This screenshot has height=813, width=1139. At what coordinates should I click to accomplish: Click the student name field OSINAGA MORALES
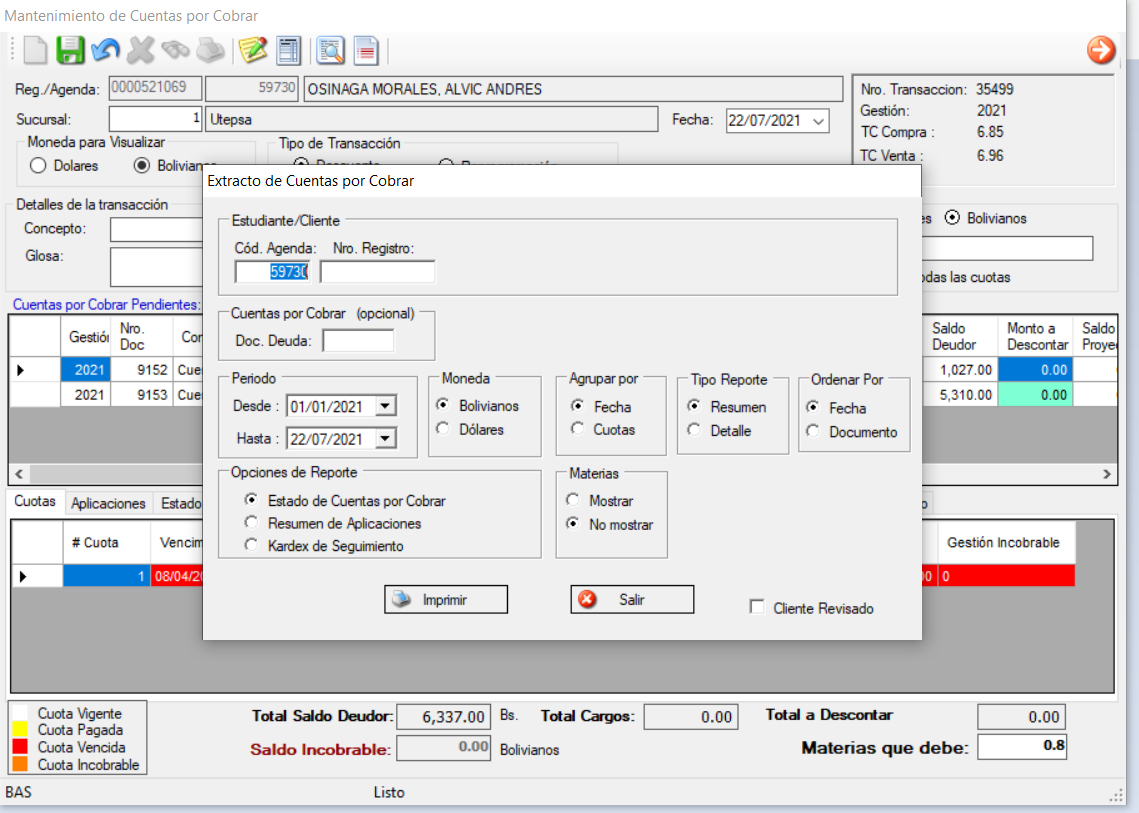click(x=573, y=89)
